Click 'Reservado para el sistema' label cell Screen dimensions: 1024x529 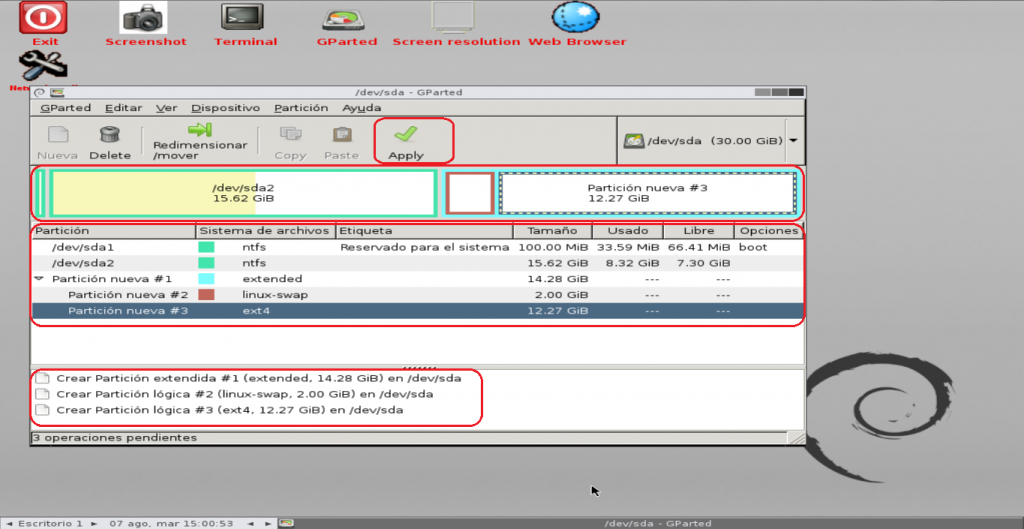coord(424,248)
